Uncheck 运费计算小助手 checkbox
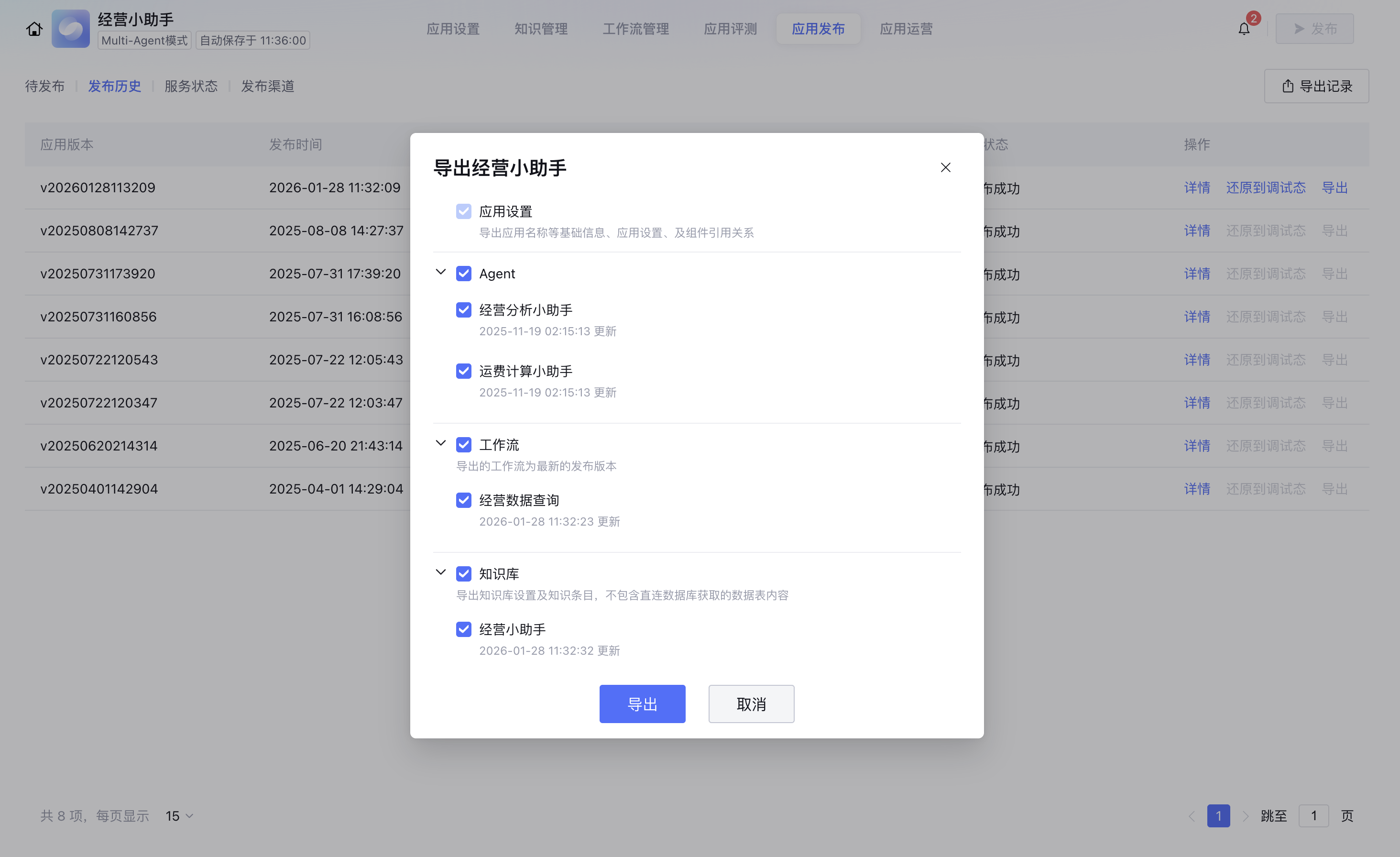This screenshot has height=857, width=1400. point(464,371)
